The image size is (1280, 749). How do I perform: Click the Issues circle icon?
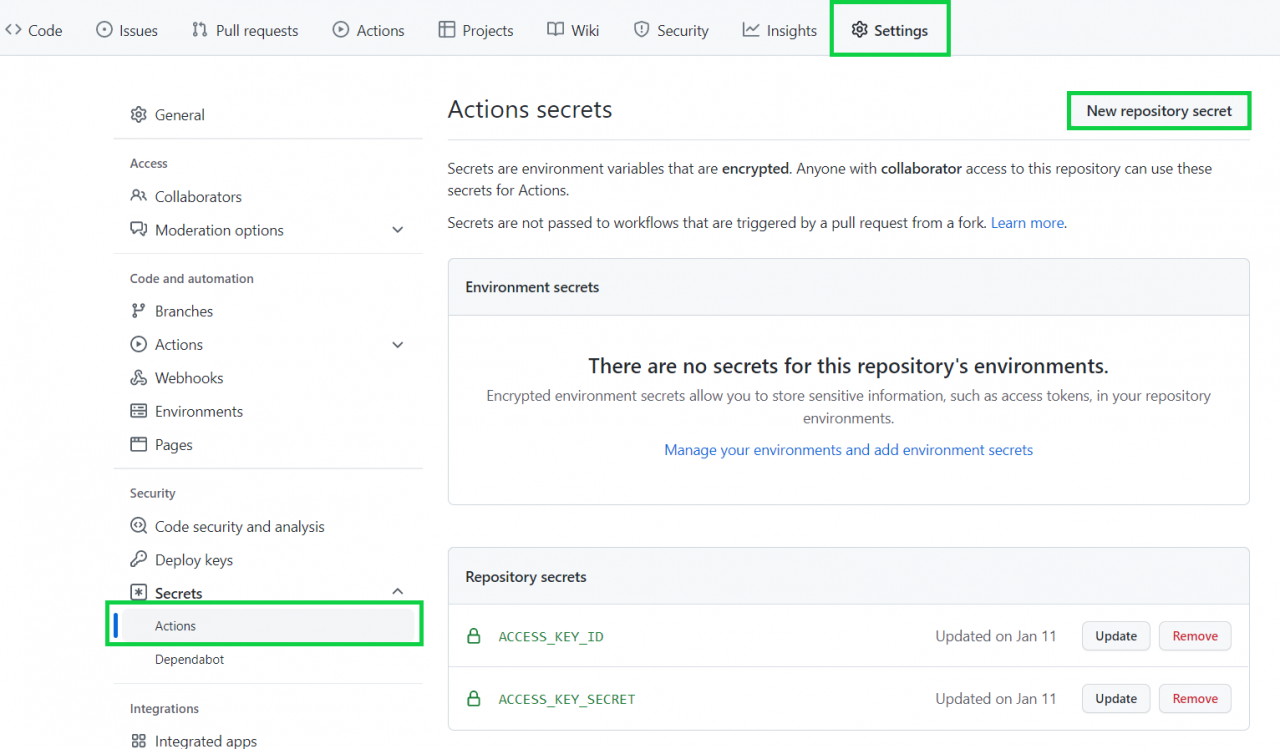pos(104,30)
